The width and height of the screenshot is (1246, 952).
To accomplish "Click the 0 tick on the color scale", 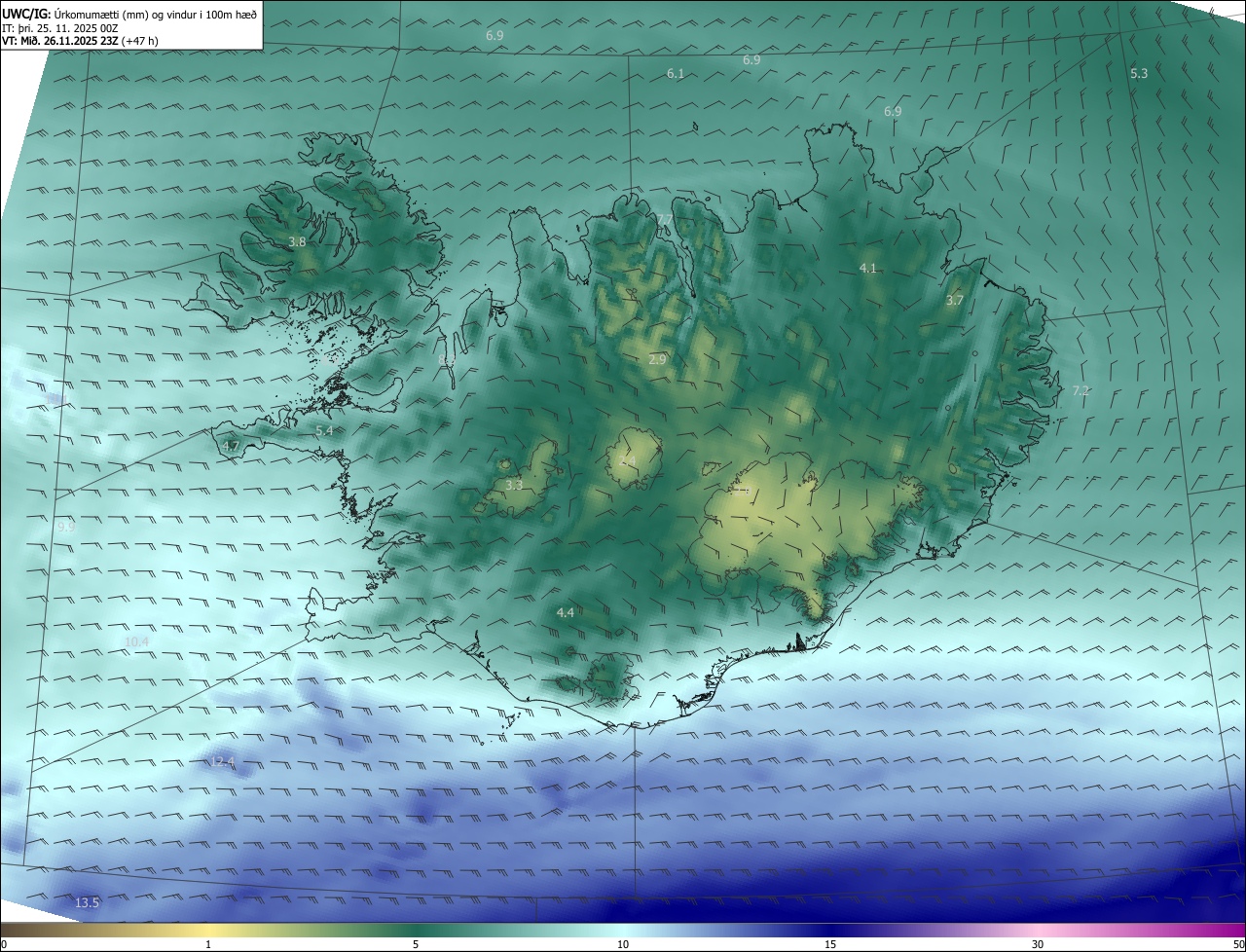I will click(4, 944).
